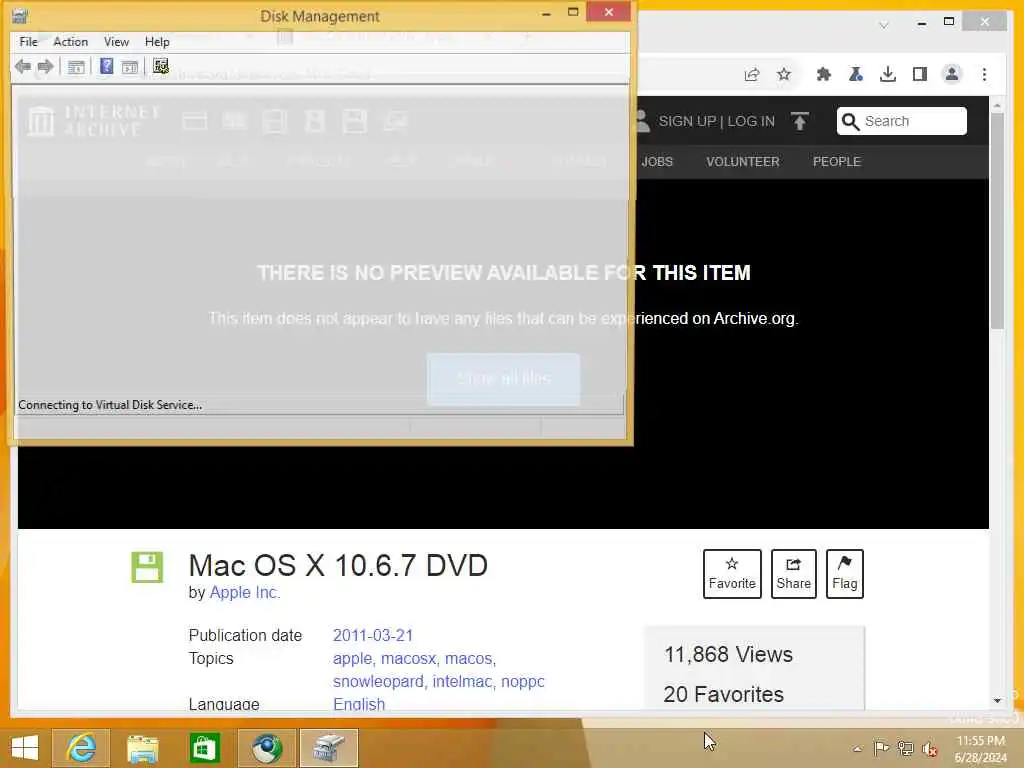Click the Back arrow in Disk Management toolbar
1024x768 pixels.
coord(23,66)
